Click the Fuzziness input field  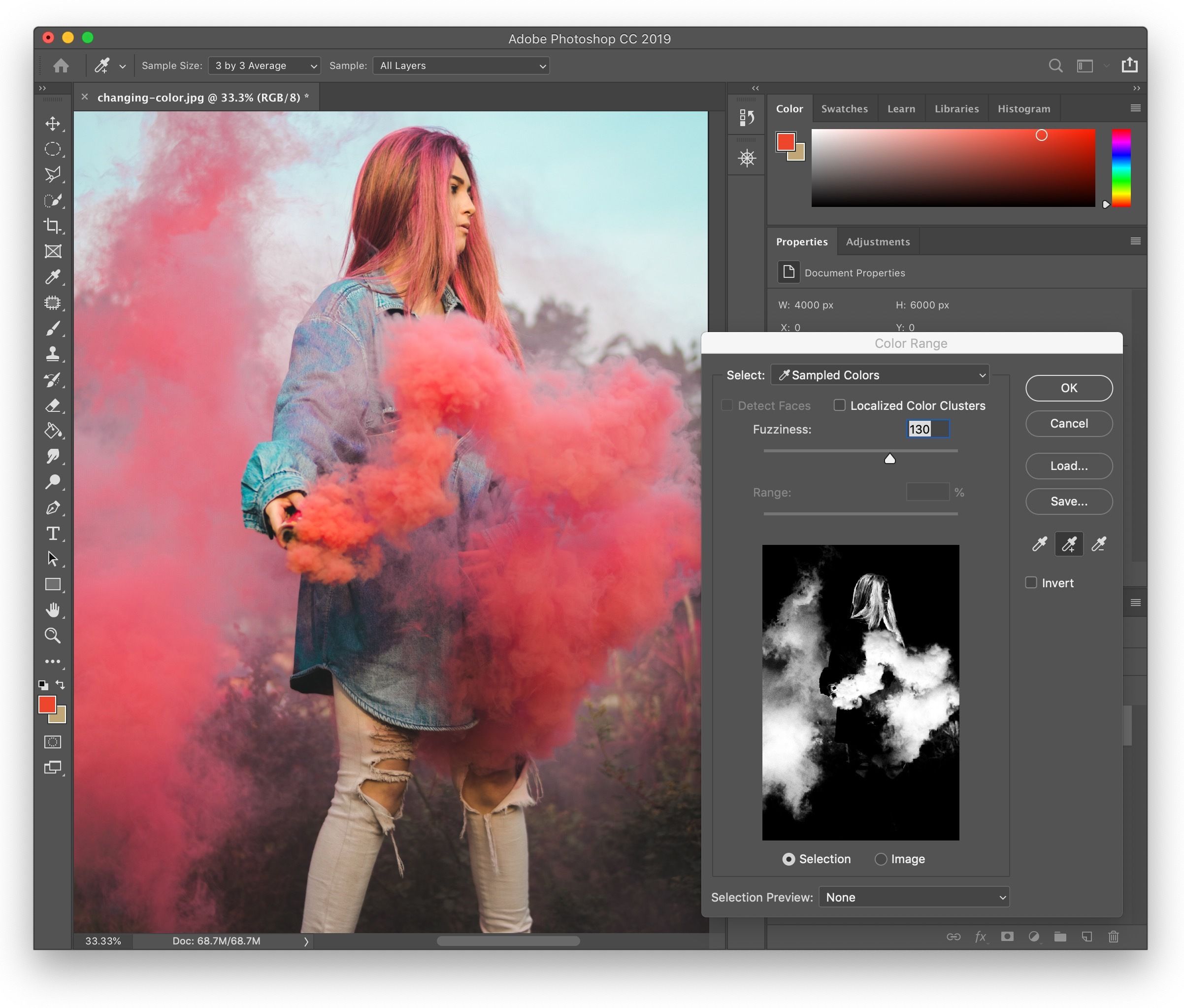920,430
